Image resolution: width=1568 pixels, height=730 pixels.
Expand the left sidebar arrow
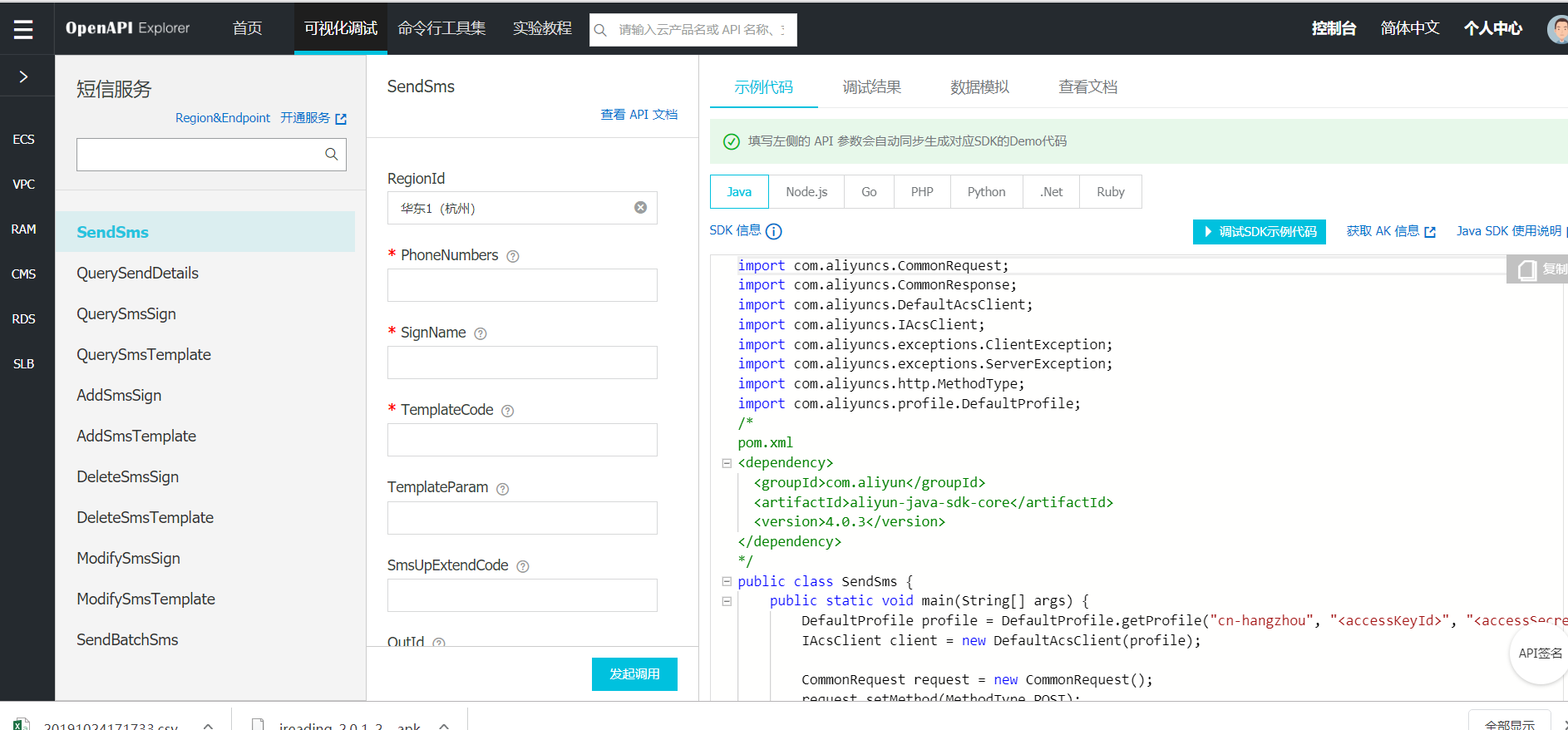click(23, 76)
